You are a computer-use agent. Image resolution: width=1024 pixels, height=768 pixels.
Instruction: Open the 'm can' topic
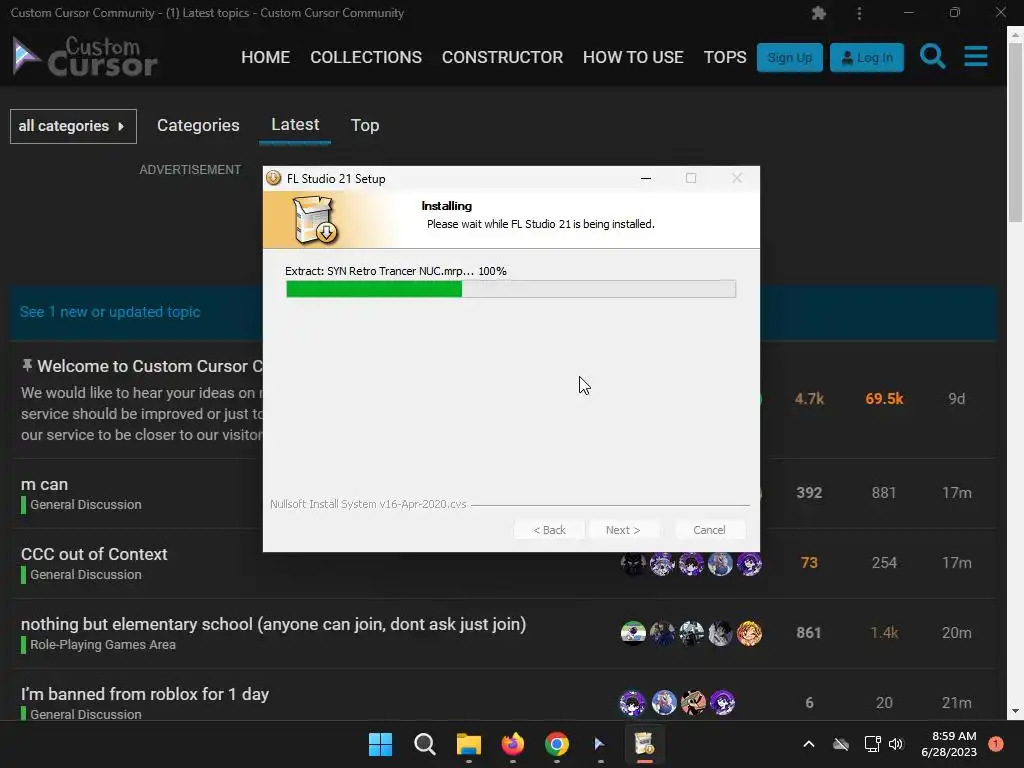click(x=44, y=485)
